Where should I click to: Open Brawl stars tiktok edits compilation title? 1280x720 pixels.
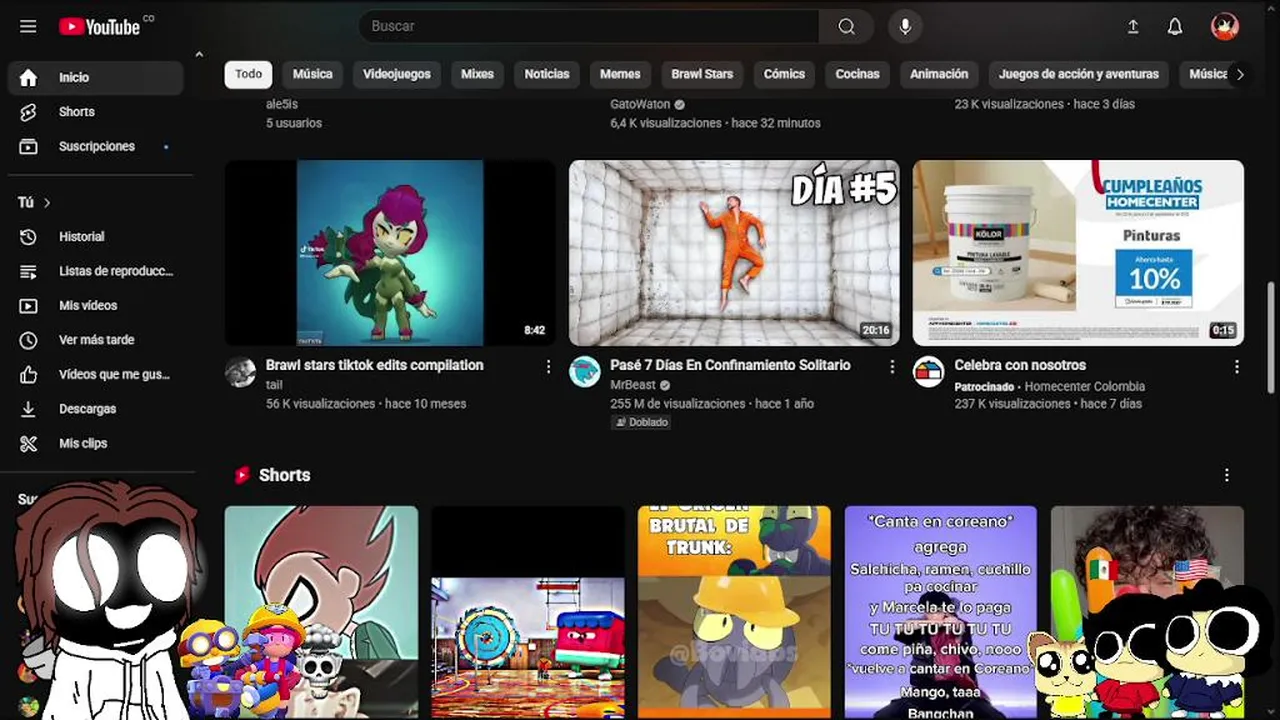click(375, 365)
